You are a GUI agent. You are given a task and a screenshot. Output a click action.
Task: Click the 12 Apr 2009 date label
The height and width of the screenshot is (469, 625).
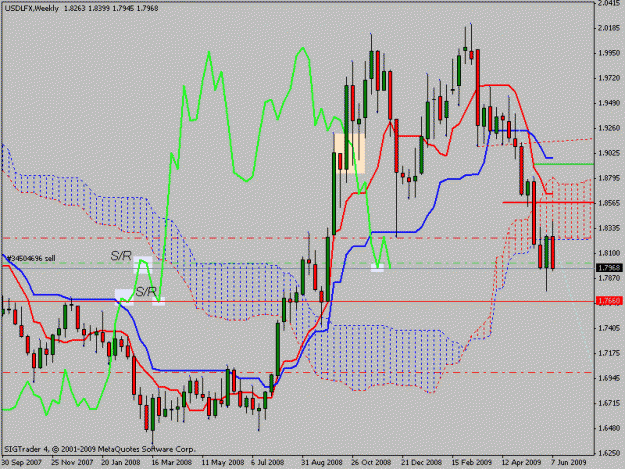point(521,463)
